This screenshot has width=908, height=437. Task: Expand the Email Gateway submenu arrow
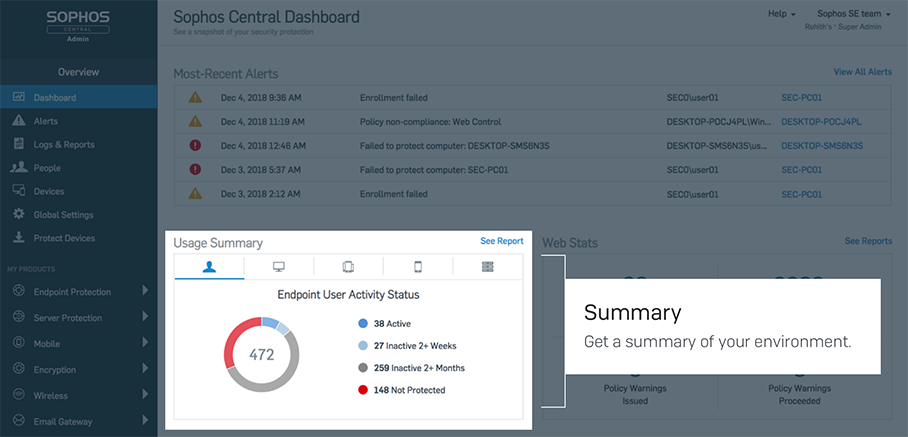coord(145,420)
